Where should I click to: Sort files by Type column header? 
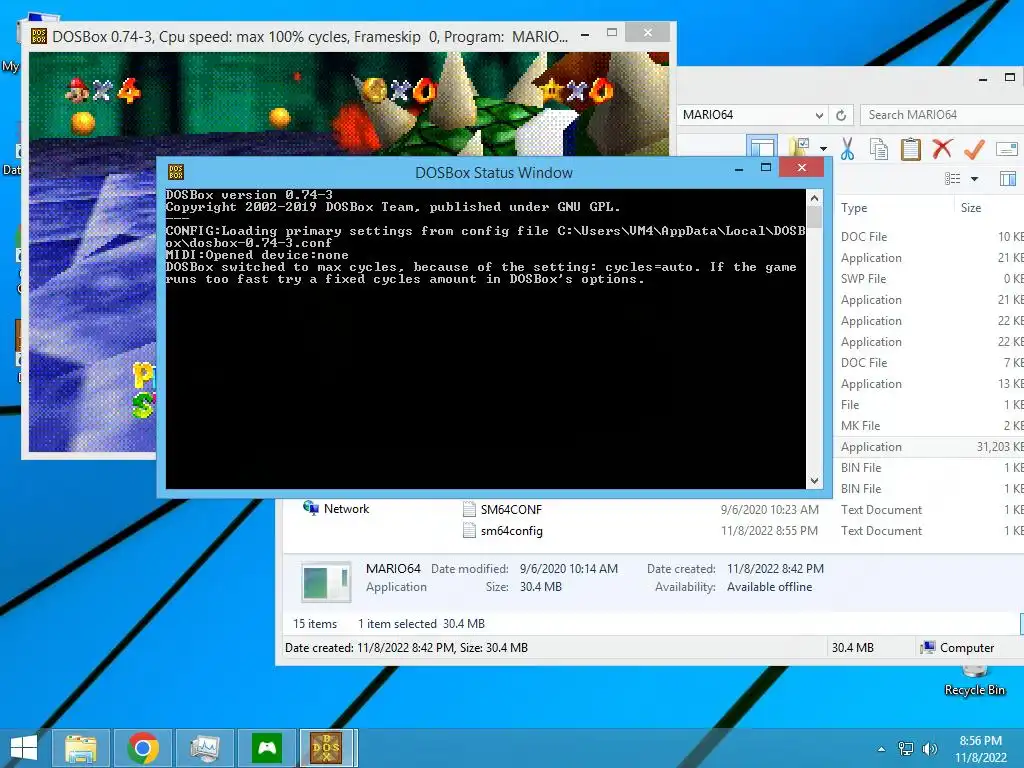tap(854, 208)
